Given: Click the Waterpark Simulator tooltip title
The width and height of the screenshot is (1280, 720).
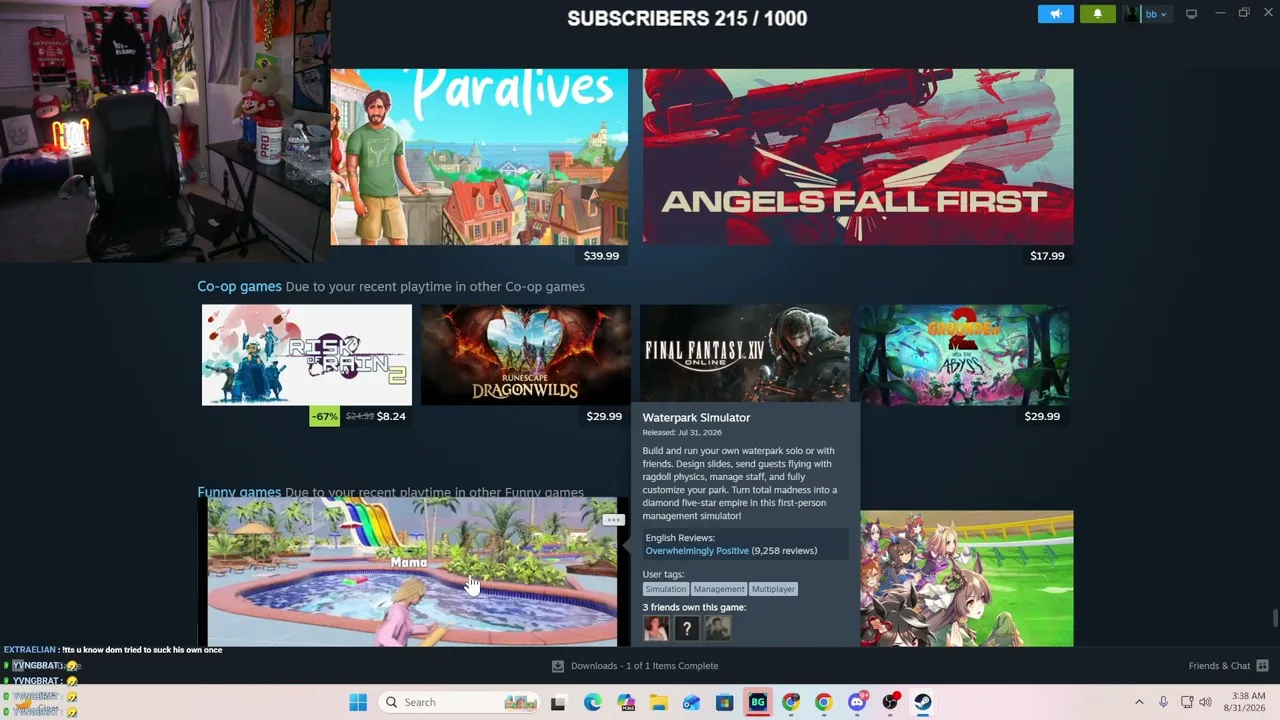Looking at the screenshot, I should (x=696, y=418).
